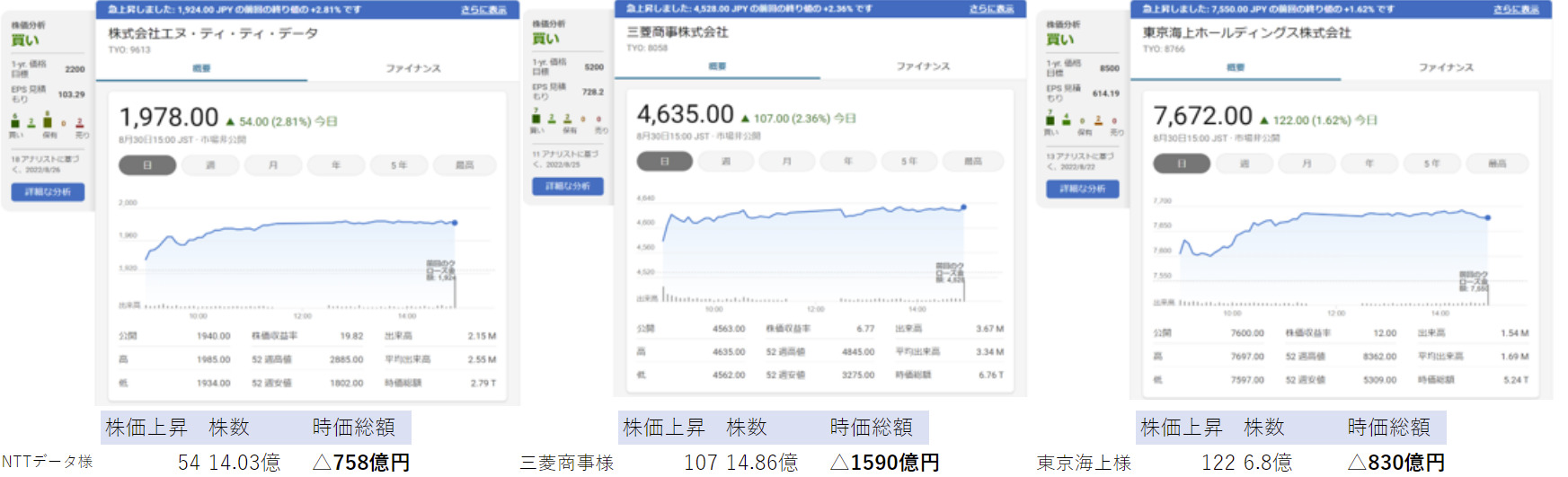Select 年 range for the 4,635.00 chart

(848, 162)
